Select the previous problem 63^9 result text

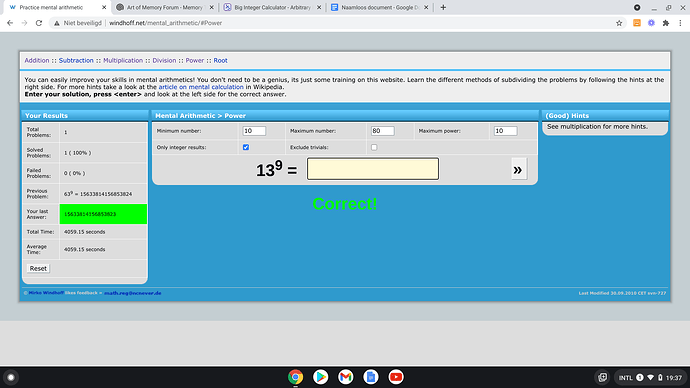point(98,194)
